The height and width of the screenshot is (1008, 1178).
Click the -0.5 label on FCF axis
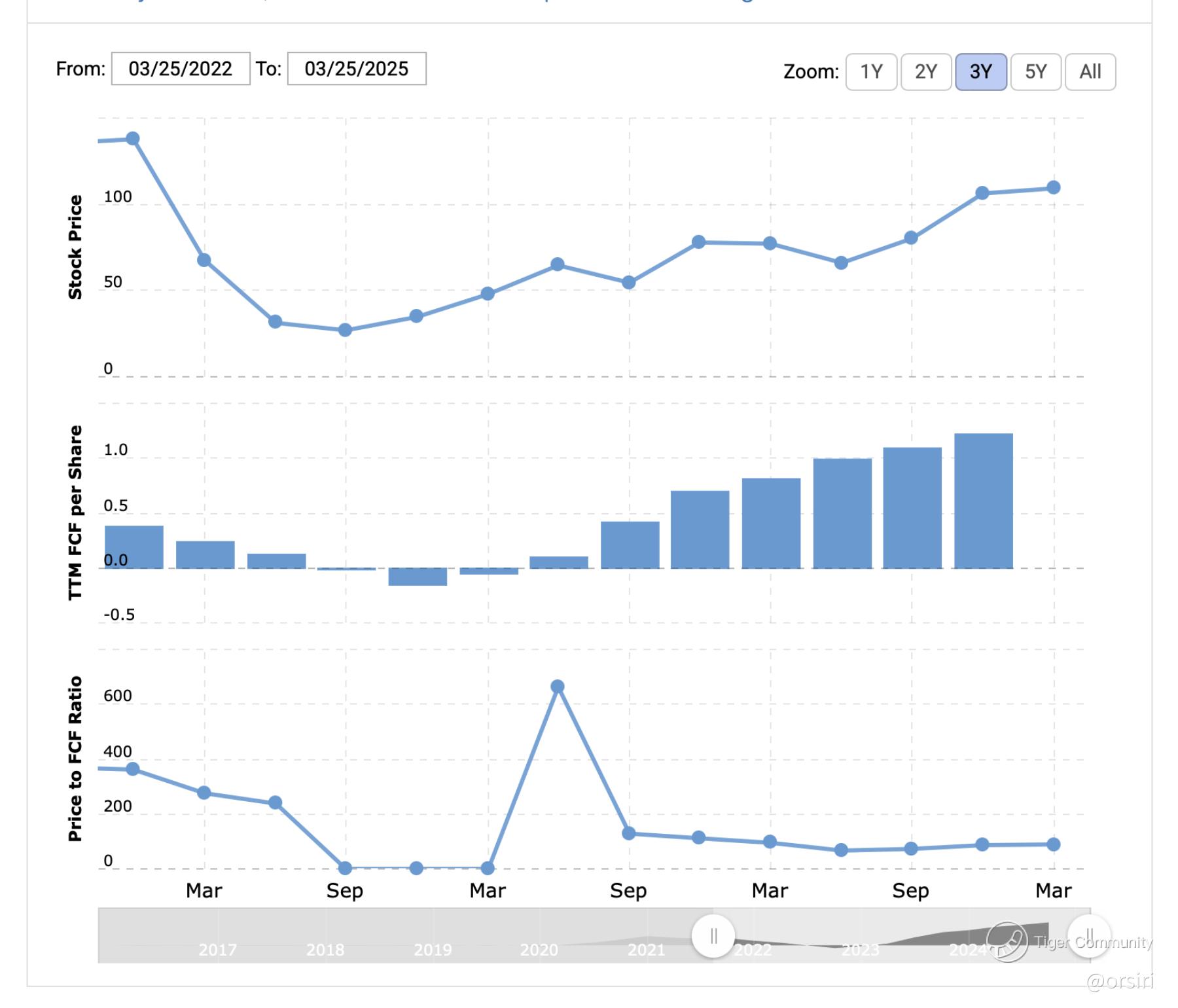point(119,615)
